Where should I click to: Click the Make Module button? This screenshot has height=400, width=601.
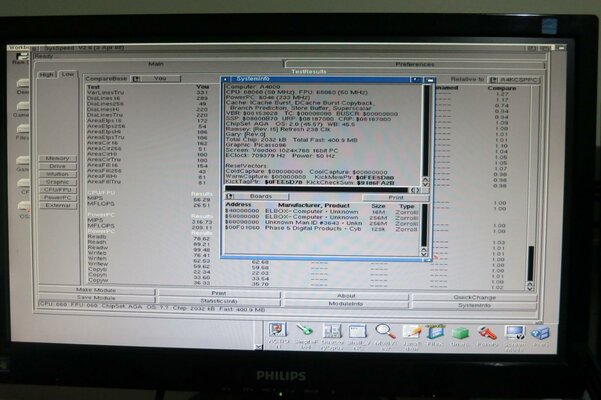96,290
